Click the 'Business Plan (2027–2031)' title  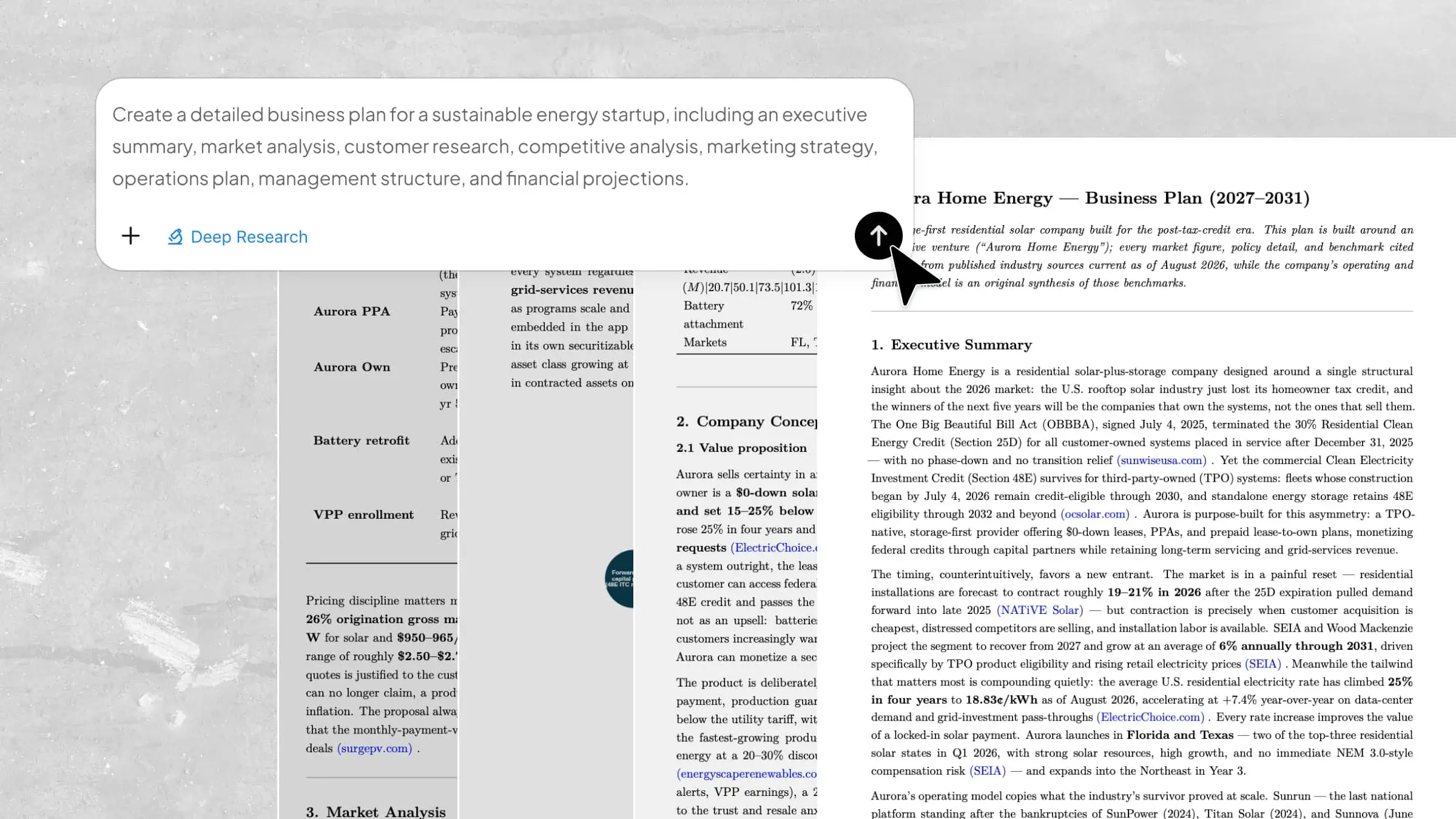[x=1197, y=198]
